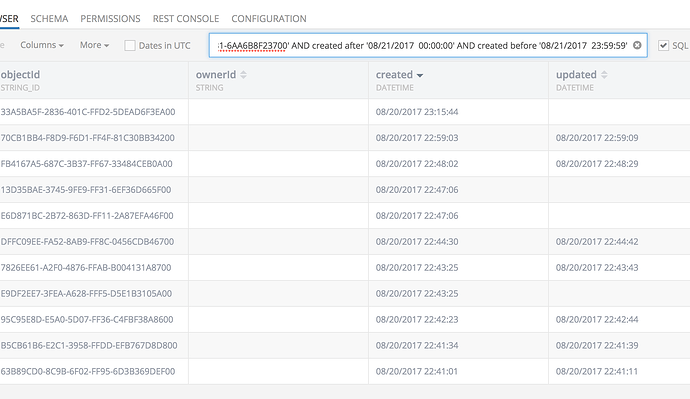Select objectId 7826EE61-A2F0-4876-FFAB-B004131A8700
The image size is (690, 399).
[86, 267]
